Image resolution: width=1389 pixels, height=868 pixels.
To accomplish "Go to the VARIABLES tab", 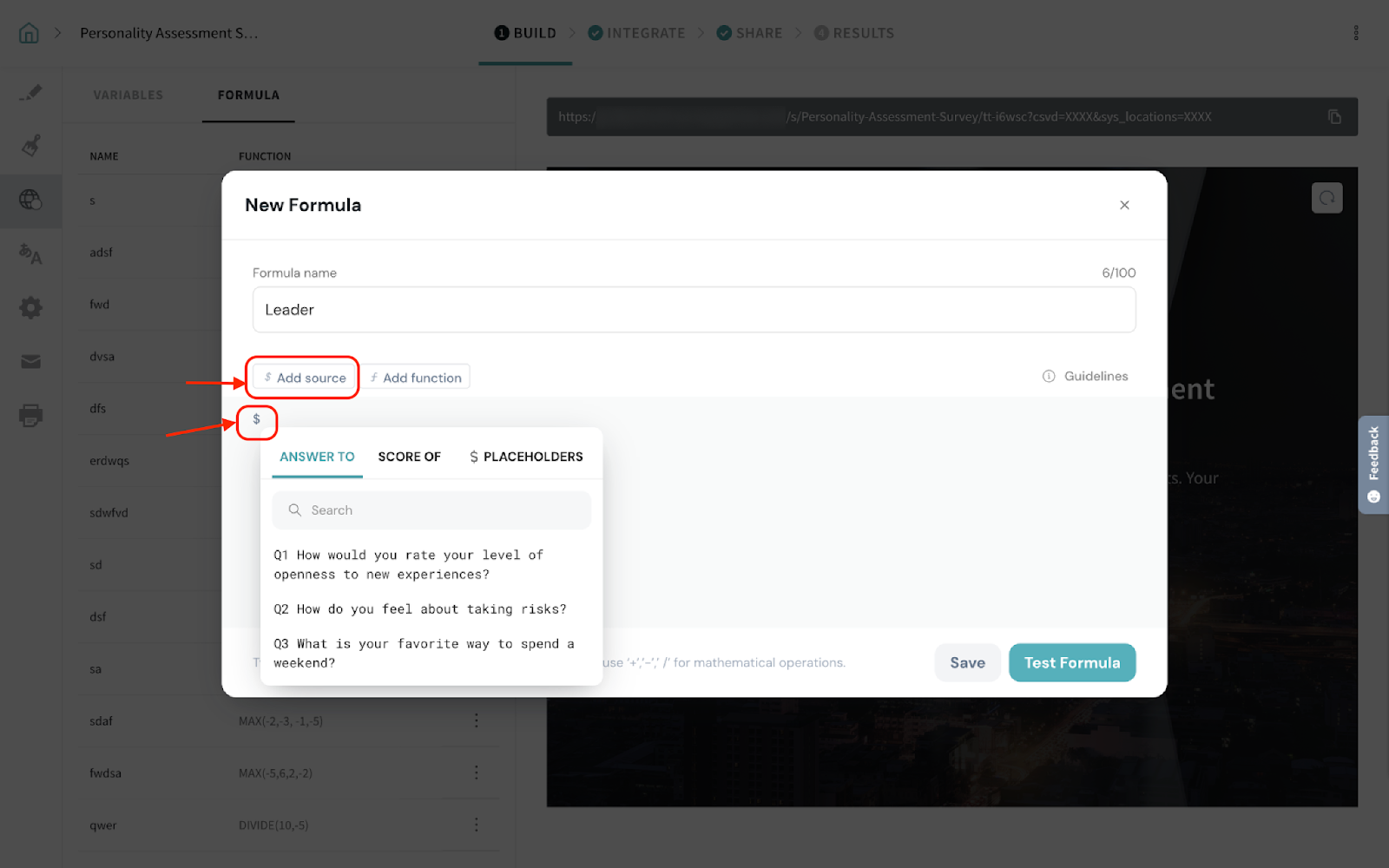I will (128, 95).
